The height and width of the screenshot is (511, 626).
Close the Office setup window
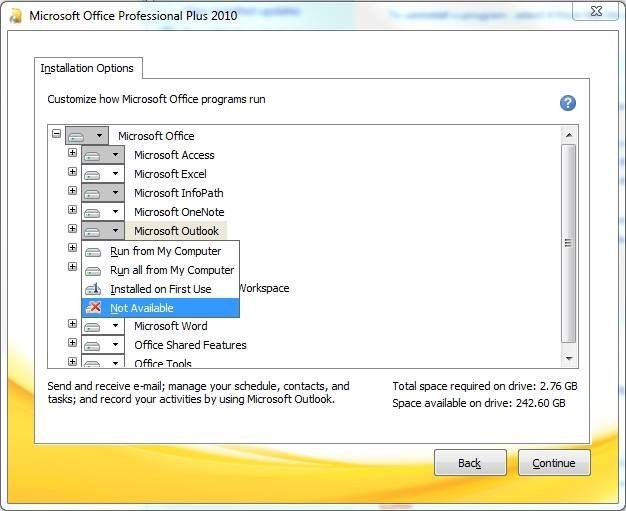[x=596, y=11]
